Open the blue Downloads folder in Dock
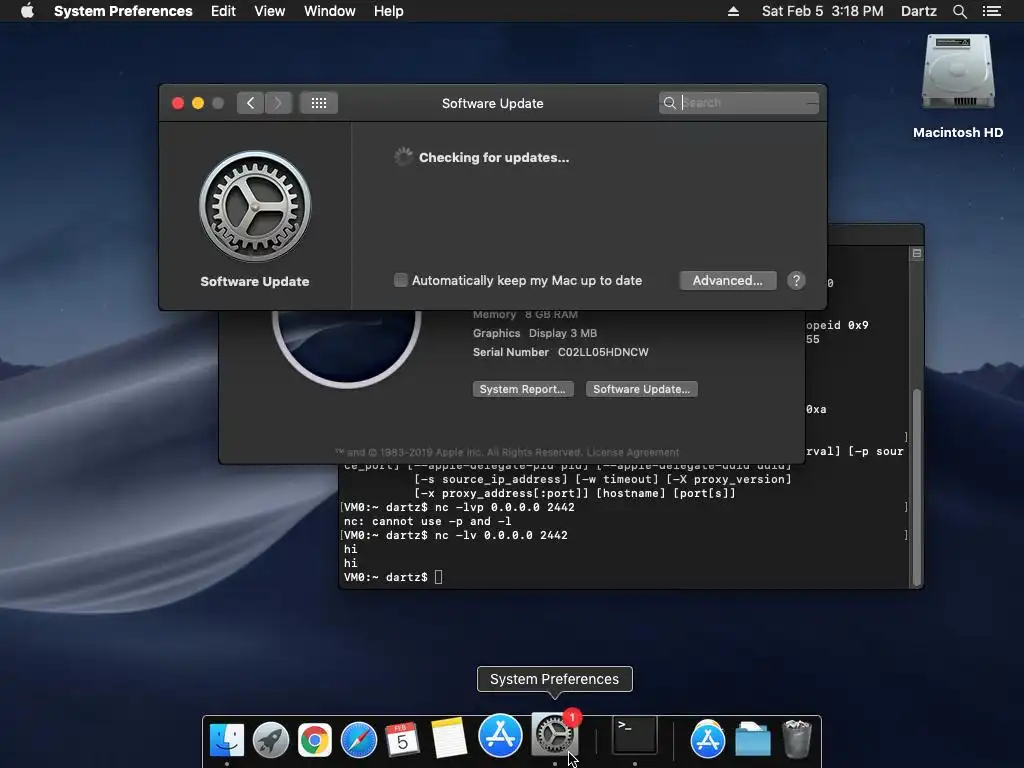Viewport: 1024px width, 768px height. click(x=752, y=739)
